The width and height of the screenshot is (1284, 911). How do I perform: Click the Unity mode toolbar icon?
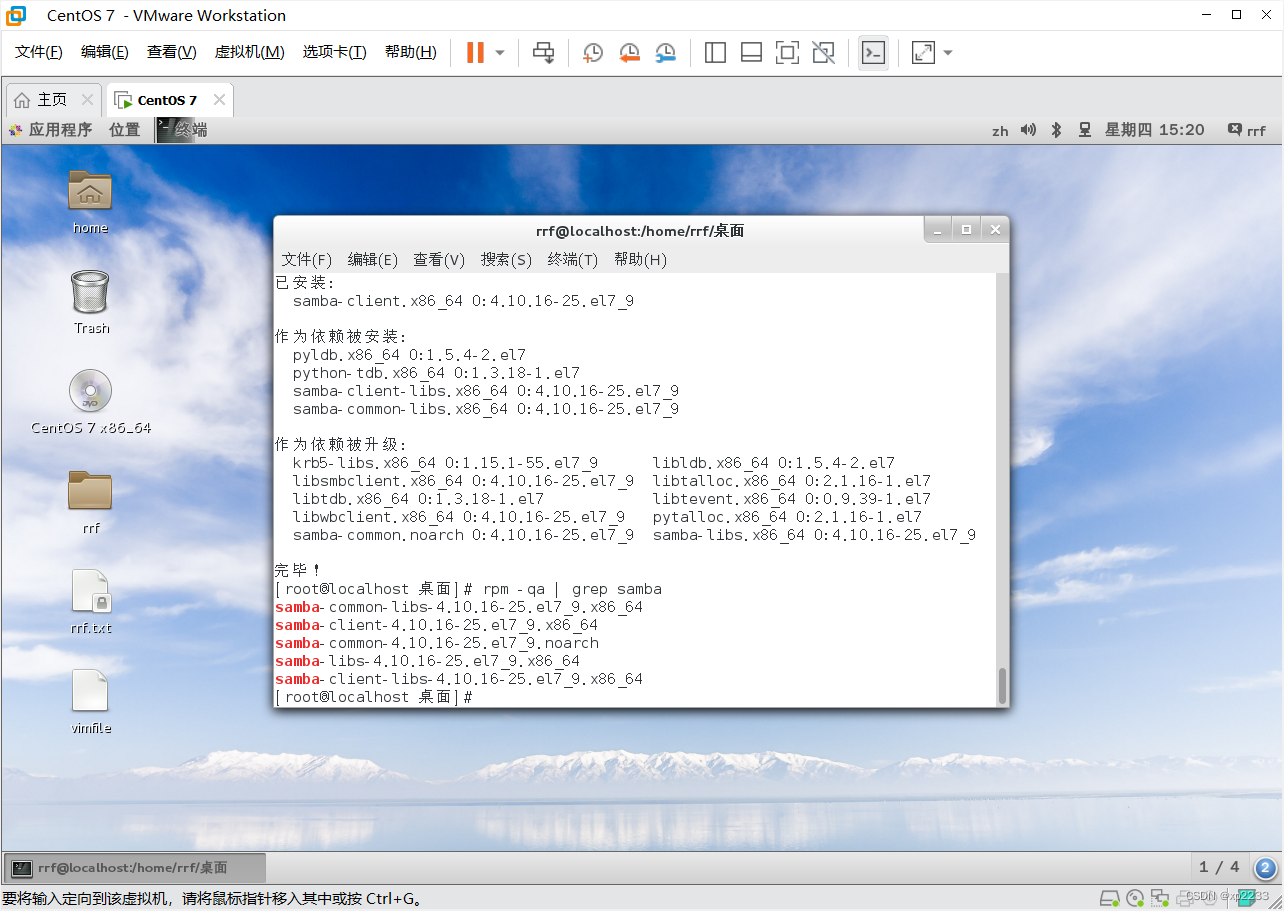(x=823, y=52)
